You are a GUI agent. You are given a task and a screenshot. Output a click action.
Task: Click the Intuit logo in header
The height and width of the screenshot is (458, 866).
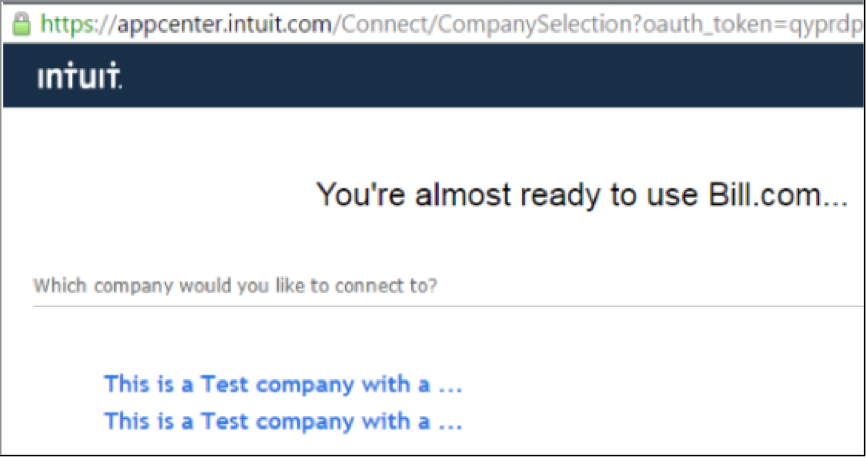pos(80,76)
